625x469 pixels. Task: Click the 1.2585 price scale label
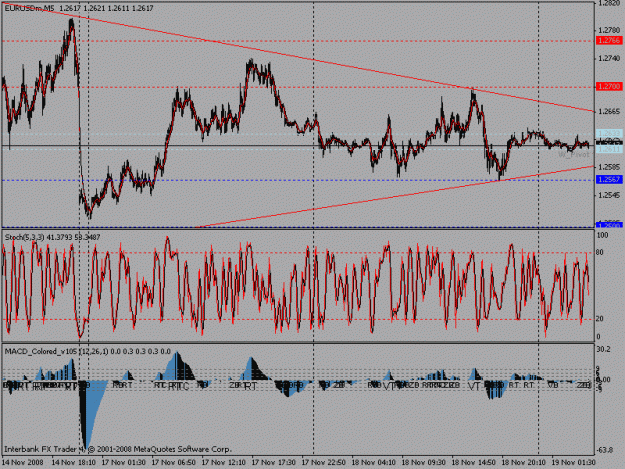(x=609, y=167)
